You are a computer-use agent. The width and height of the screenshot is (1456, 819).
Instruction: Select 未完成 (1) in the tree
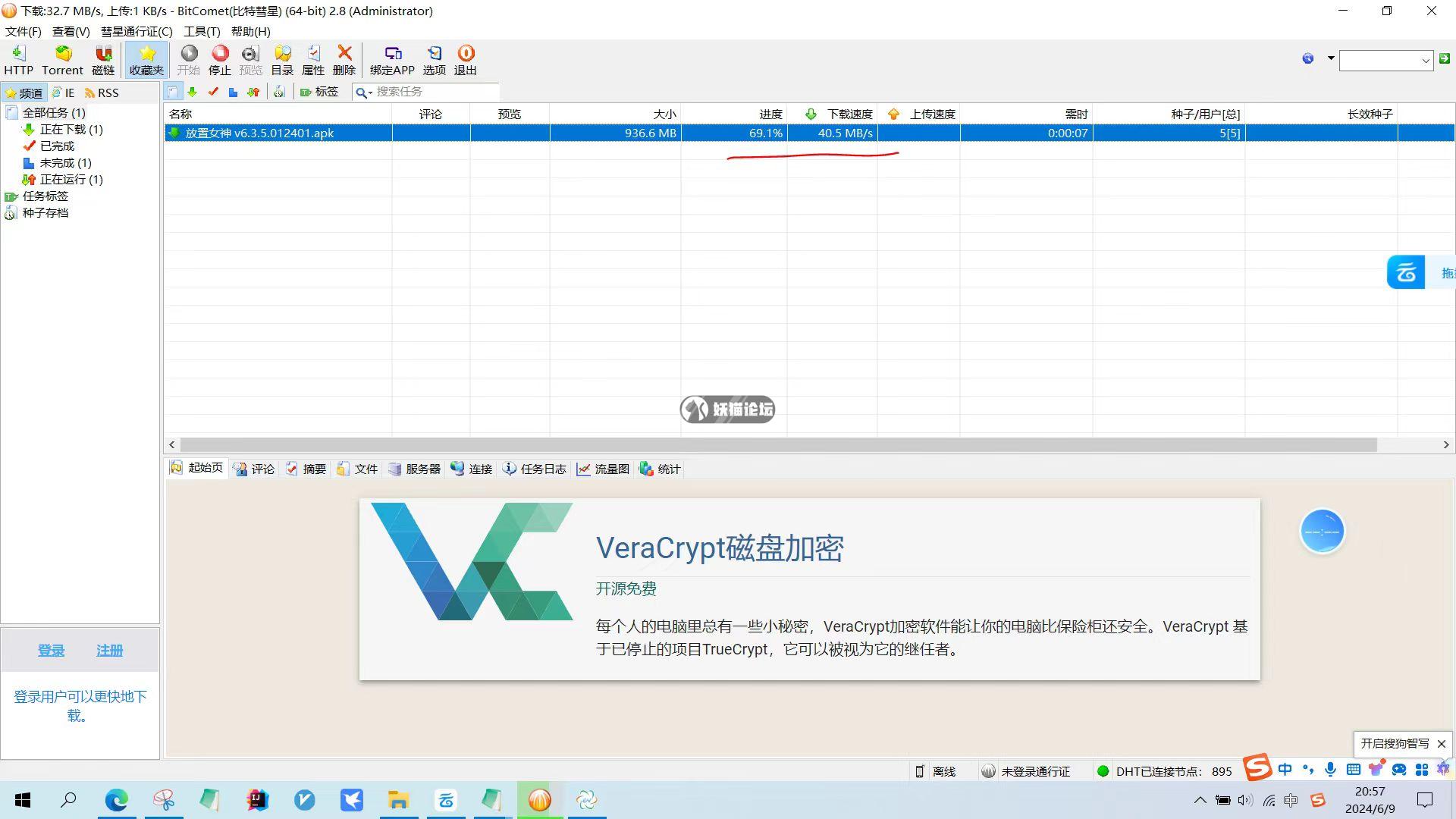pyautogui.click(x=65, y=162)
